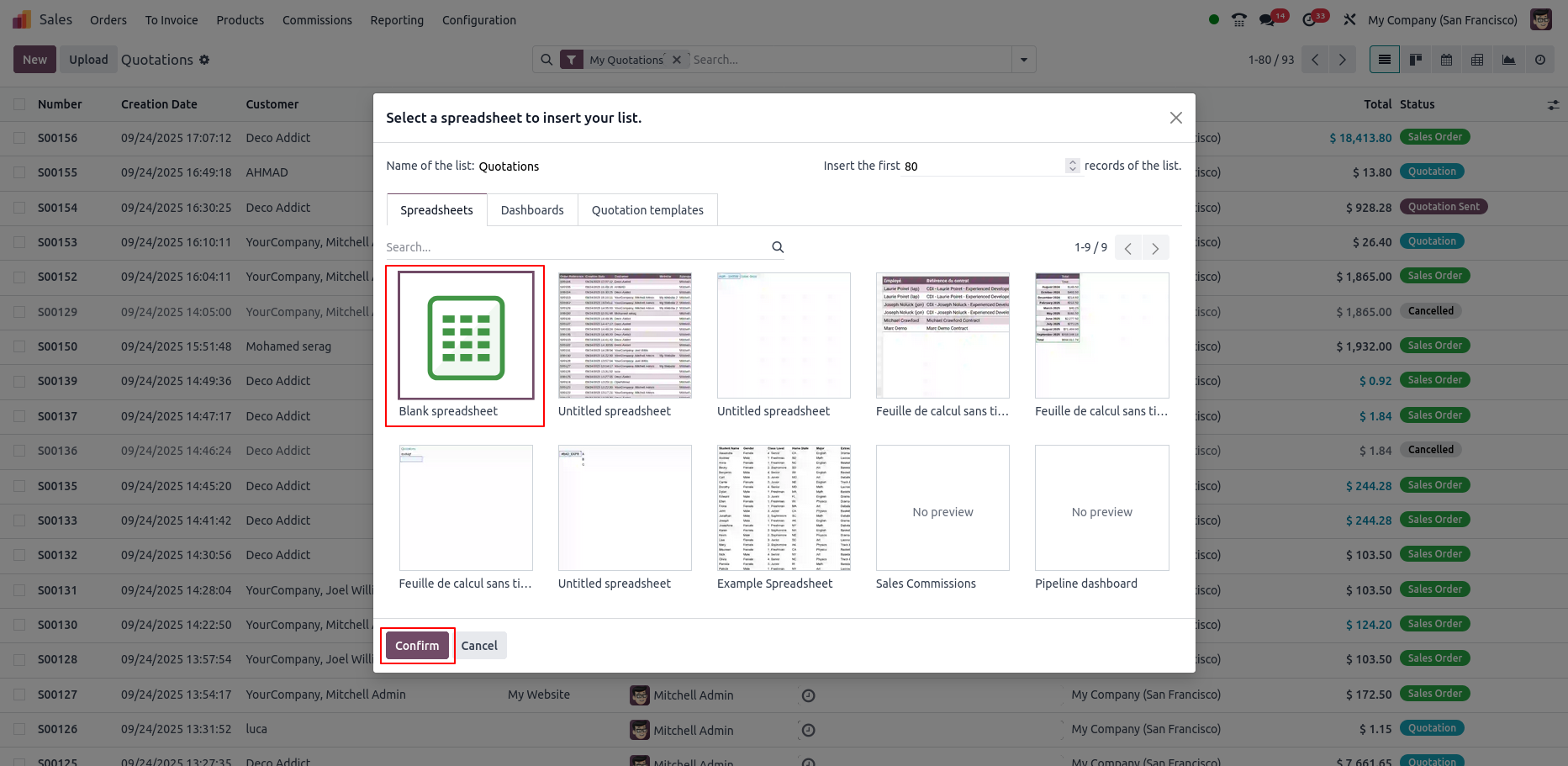The image size is (1568, 766).
Task: Tick the checkbox for order S00155
Action: click(19, 172)
